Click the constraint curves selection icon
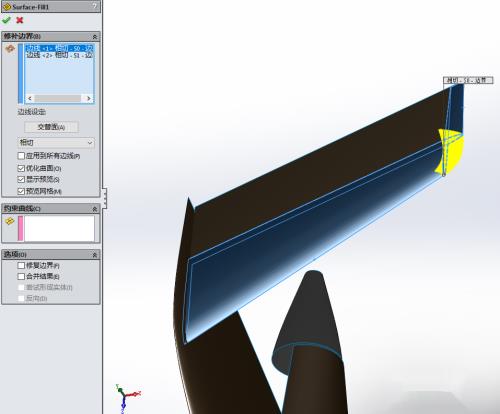Screen dimensions: 500x414 point(10,221)
